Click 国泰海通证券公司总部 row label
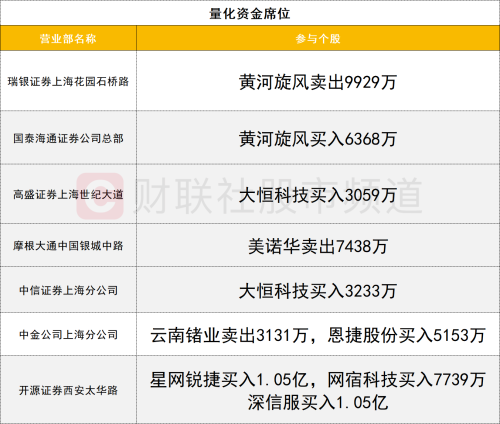 click(68, 138)
